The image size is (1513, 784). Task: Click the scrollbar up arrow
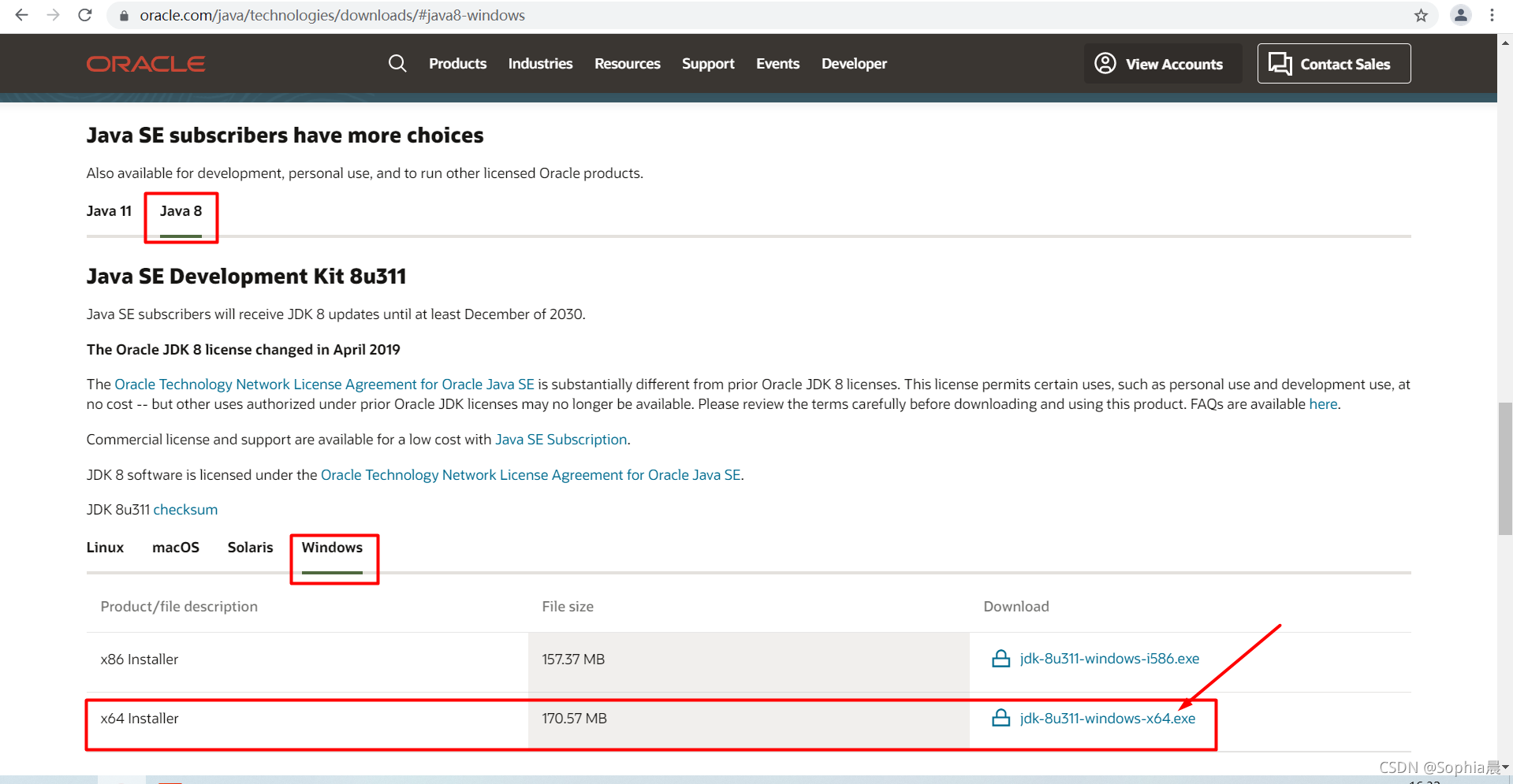click(x=1505, y=43)
